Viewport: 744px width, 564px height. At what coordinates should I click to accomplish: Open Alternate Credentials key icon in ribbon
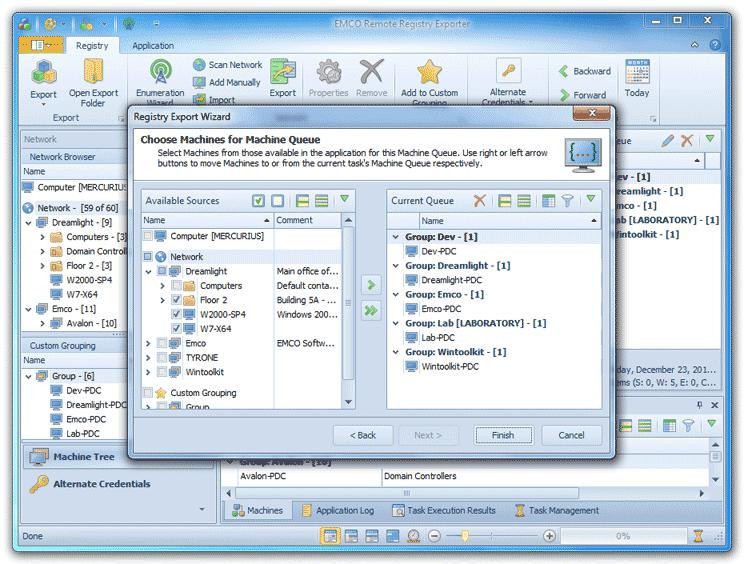point(508,71)
